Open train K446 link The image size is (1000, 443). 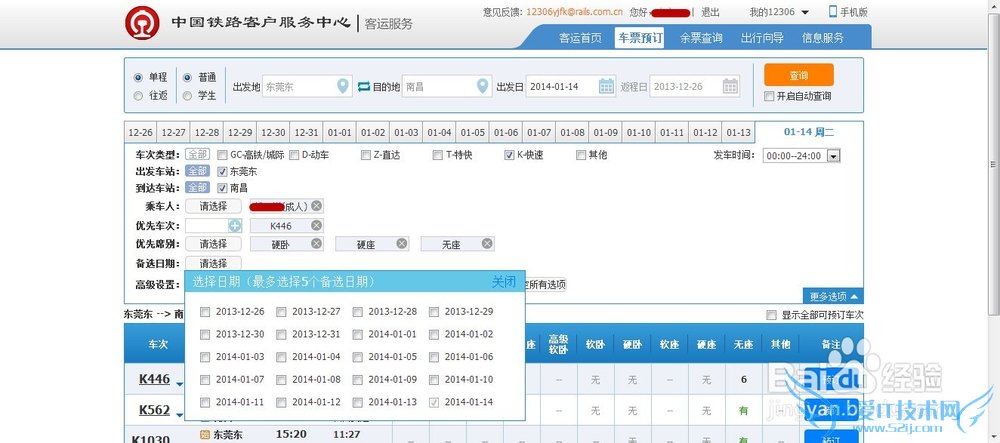[154, 379]
